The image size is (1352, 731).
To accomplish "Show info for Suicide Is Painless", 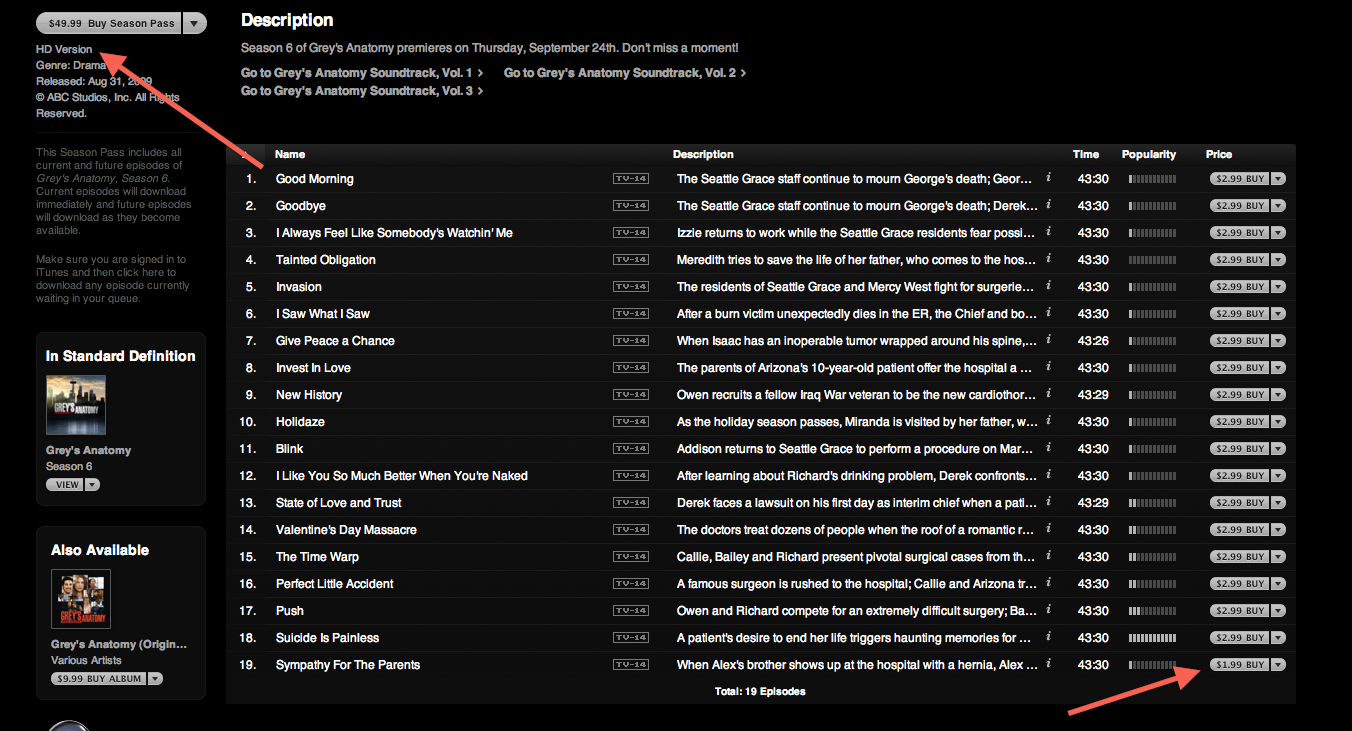I will (x=1048, y=637).
